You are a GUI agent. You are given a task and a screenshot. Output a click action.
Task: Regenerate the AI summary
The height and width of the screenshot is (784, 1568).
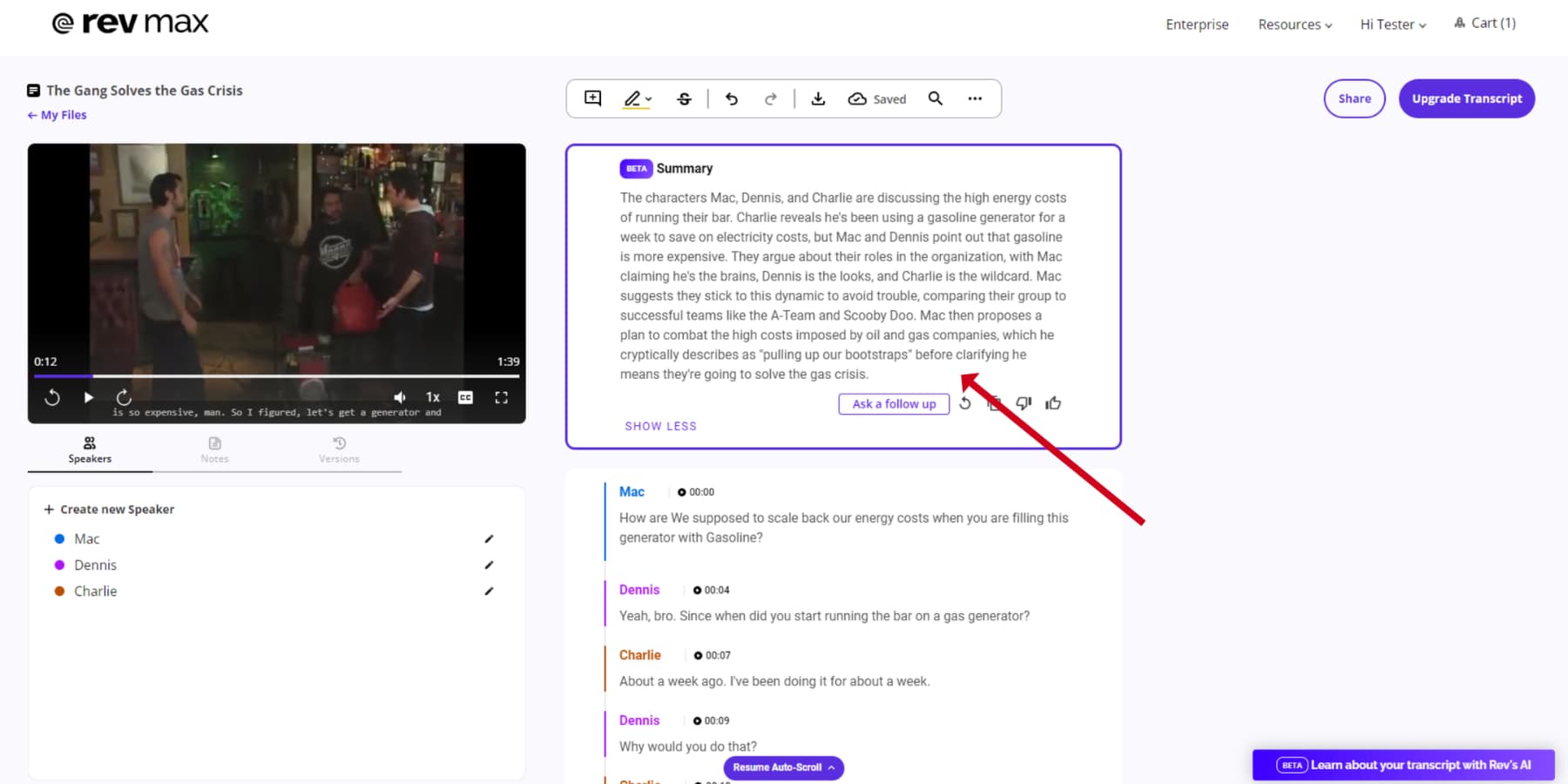pos(965,403)
